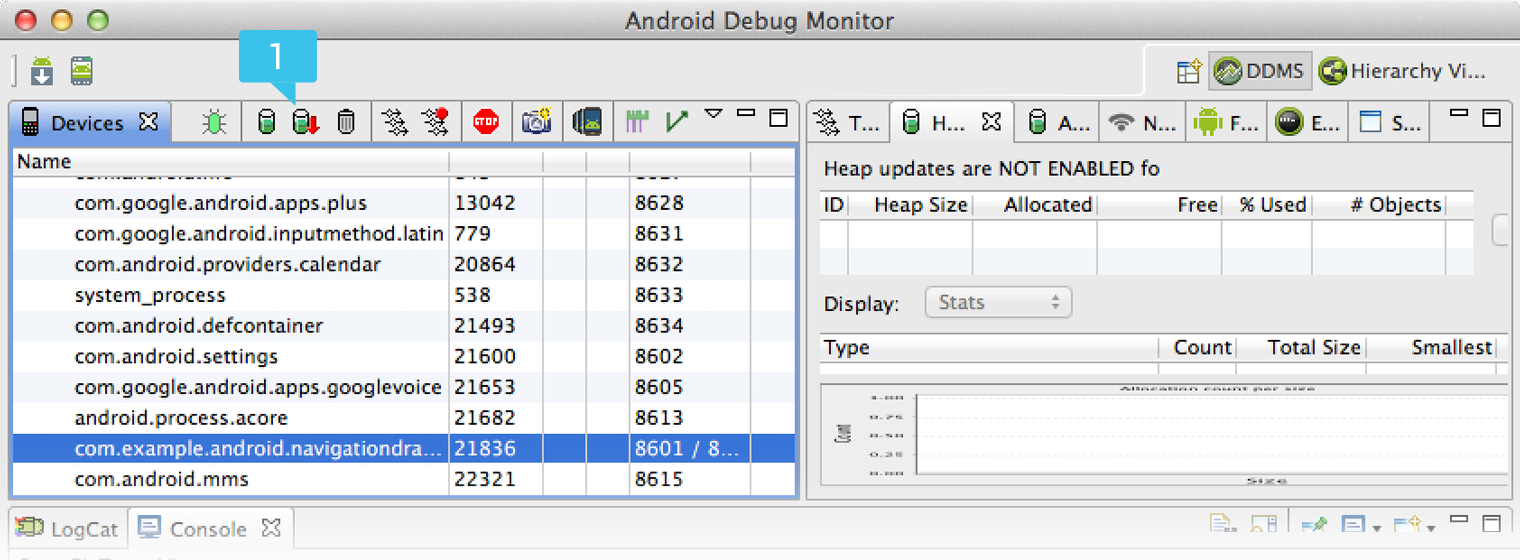The height and width of the screenshot is (560, 1520).
Task: Switch to the DDMS perspective
Action: 1259,71
